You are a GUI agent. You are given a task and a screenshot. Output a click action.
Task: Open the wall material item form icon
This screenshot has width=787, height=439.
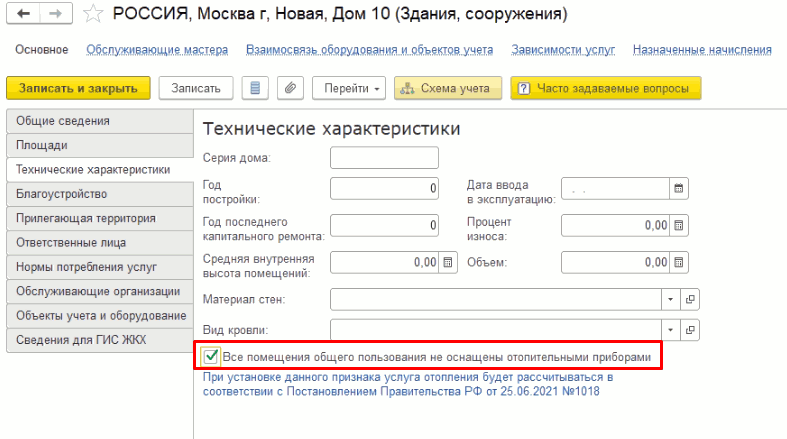[x=689, y=299]
